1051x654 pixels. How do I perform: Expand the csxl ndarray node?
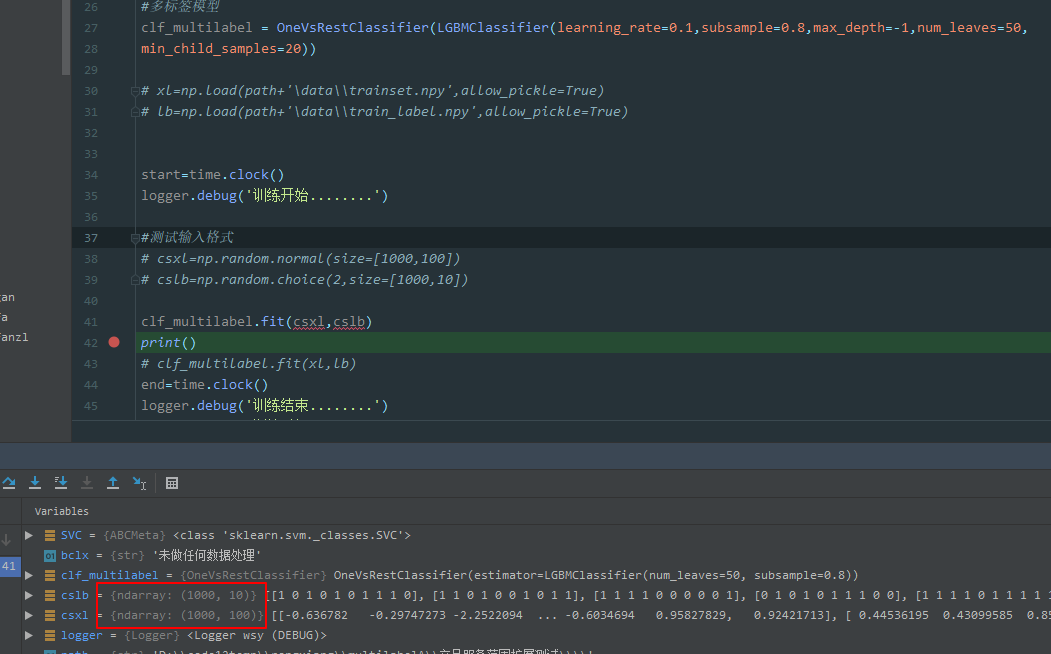pos(29,615)
